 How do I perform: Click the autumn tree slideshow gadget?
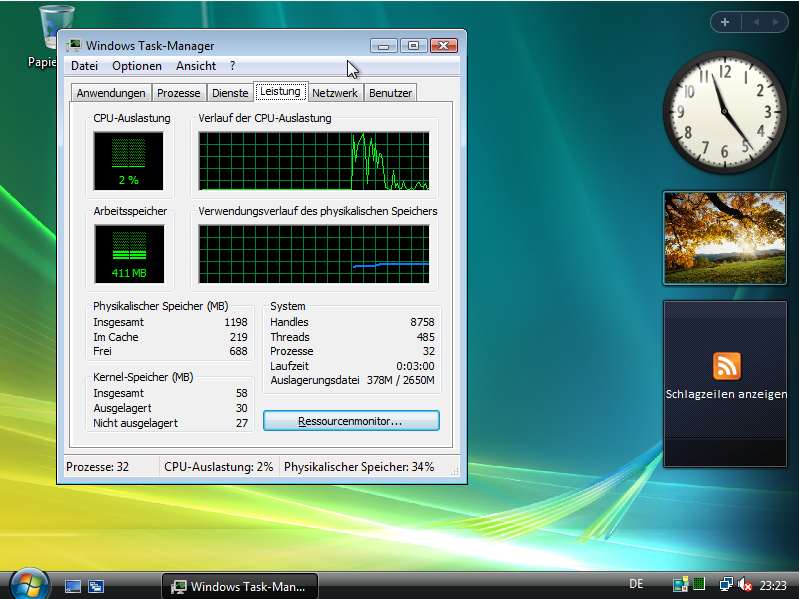click(x=725, y=238)
